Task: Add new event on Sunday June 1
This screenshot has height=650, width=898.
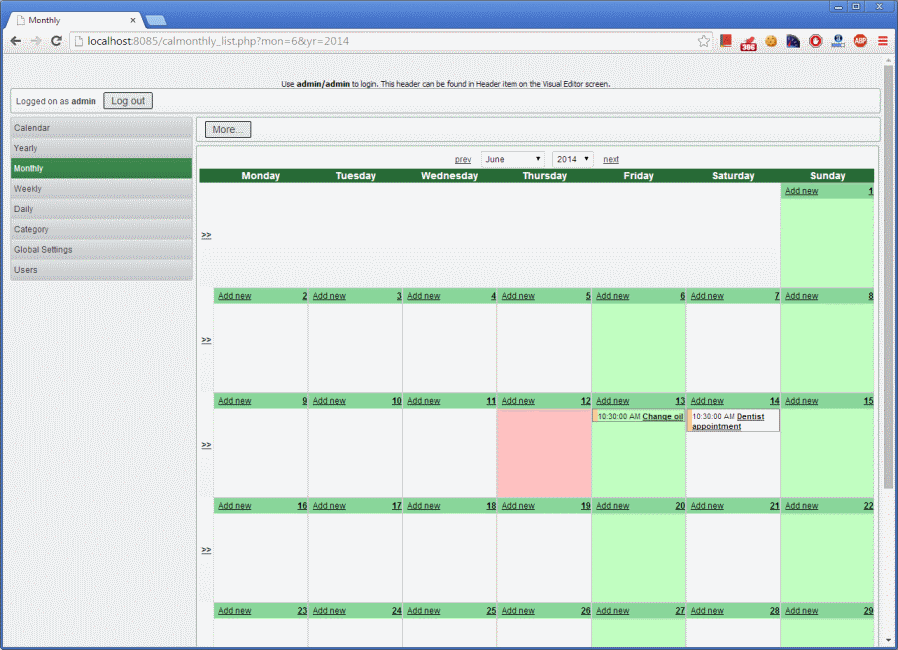Action: click(x=801, y=191)
